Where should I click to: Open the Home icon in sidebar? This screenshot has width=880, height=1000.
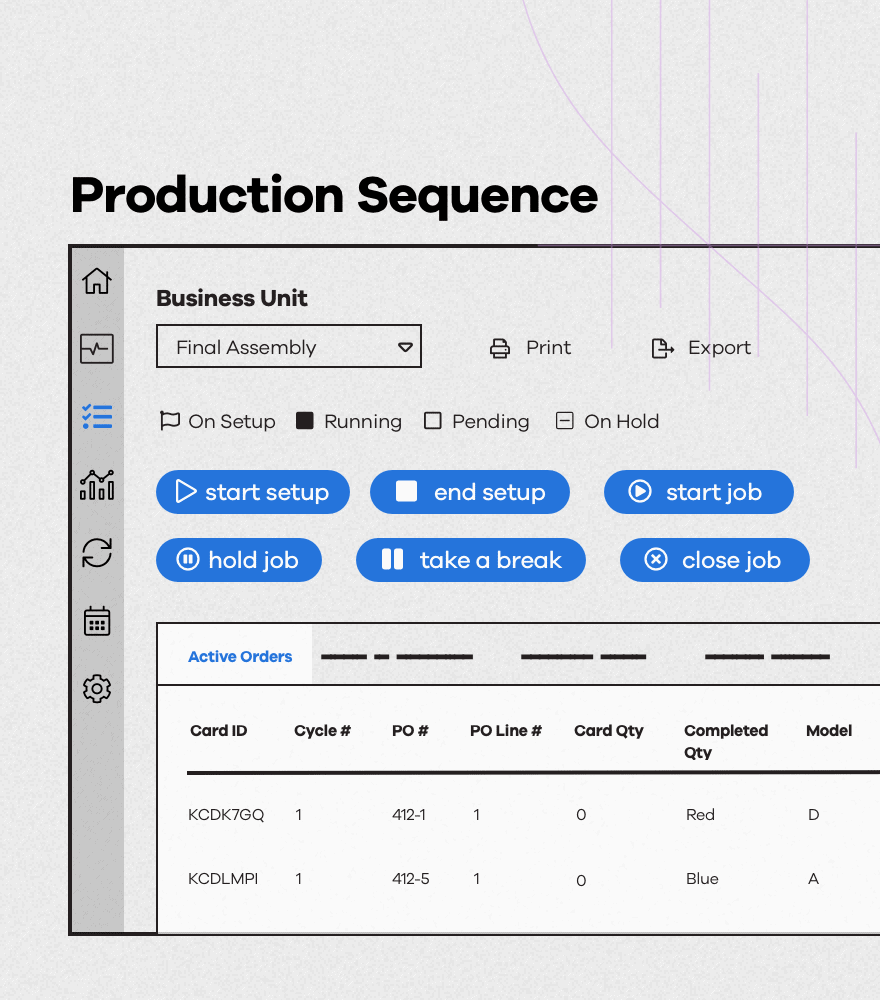click(97, 281)
